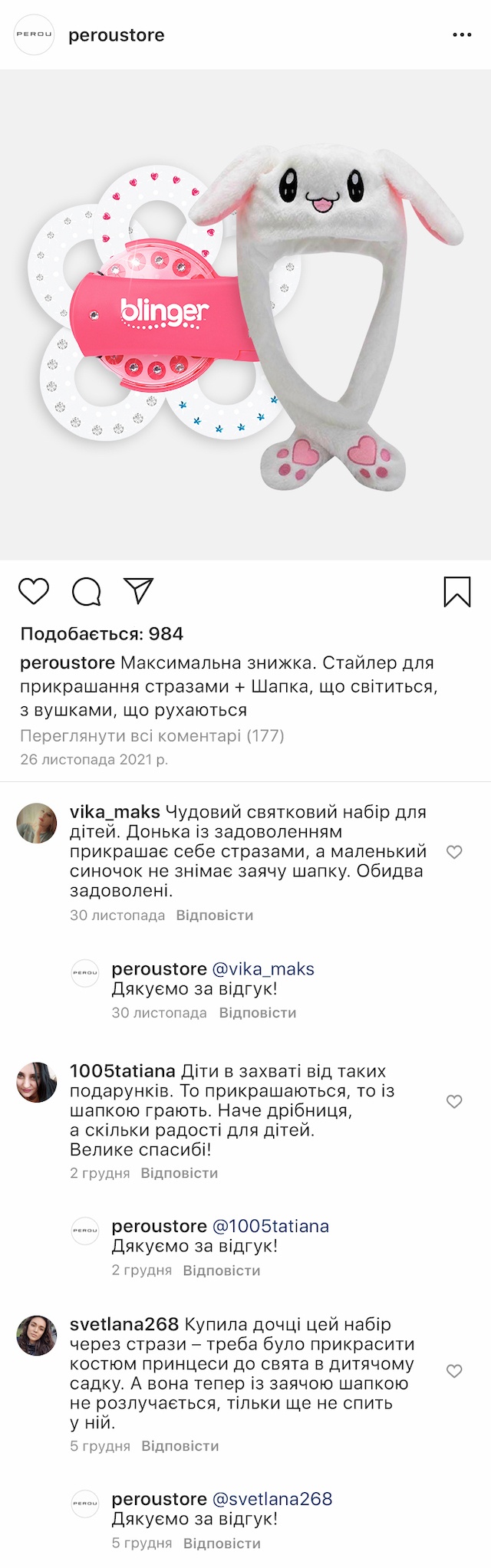Screen dimensions: 491x1568
Task: Open the @vika_maks mention link
Action: point(263,969)
